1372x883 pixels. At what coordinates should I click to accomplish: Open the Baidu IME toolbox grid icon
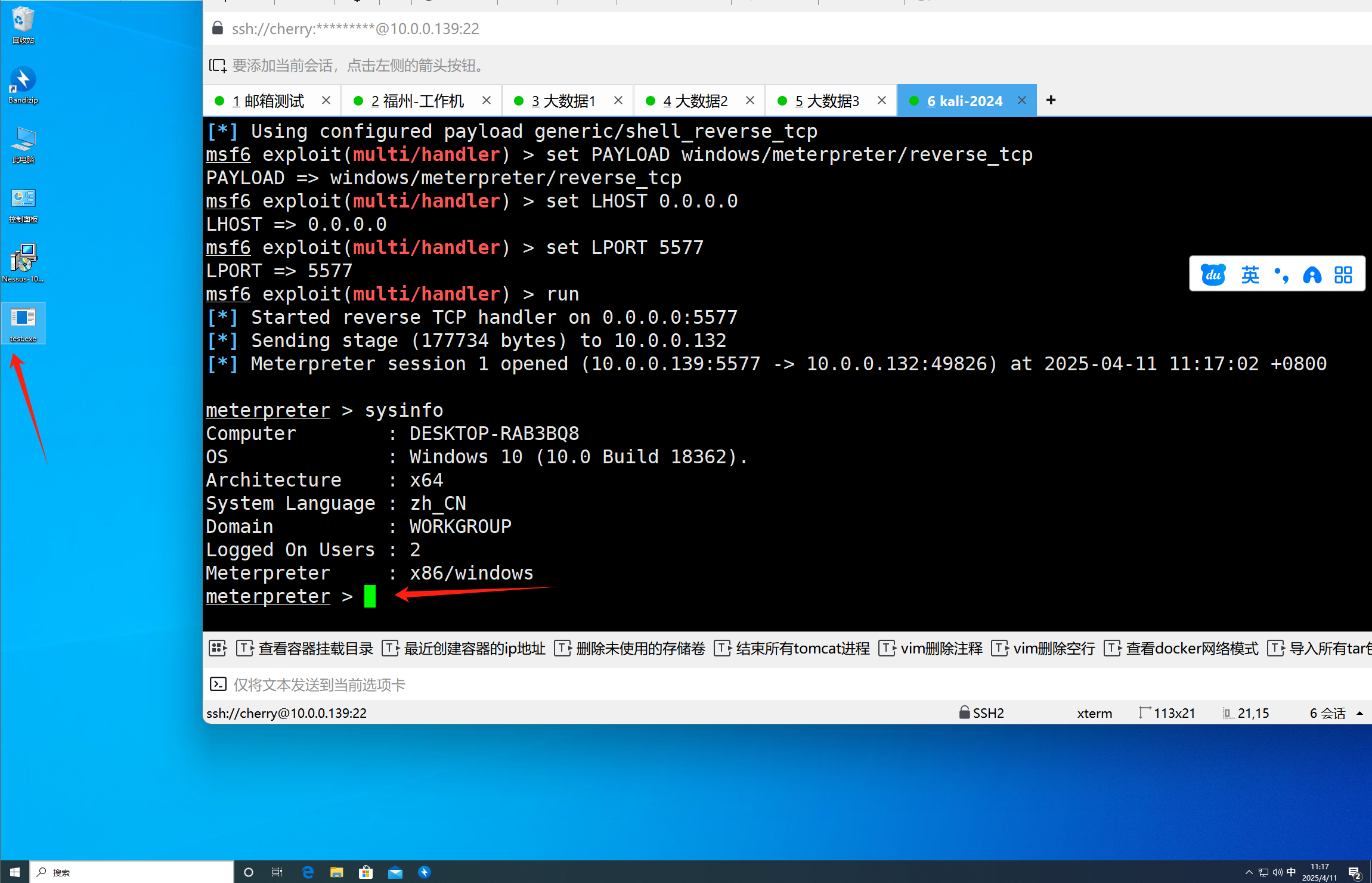pyautogui.click(x=1343, y=274)
